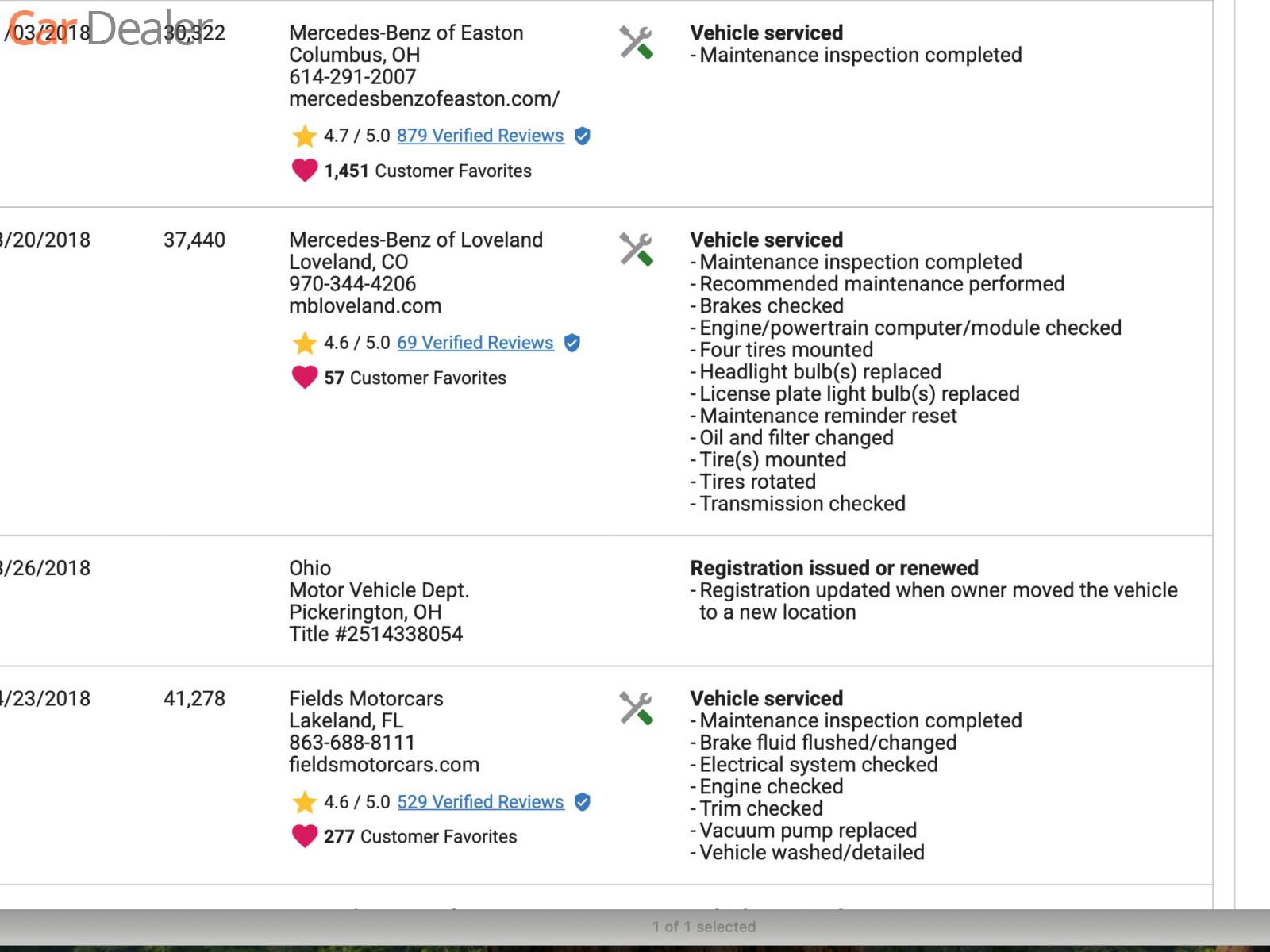
Task: Click the star rating icon for Fields Motorcars
Action: (x=304, y=802)
